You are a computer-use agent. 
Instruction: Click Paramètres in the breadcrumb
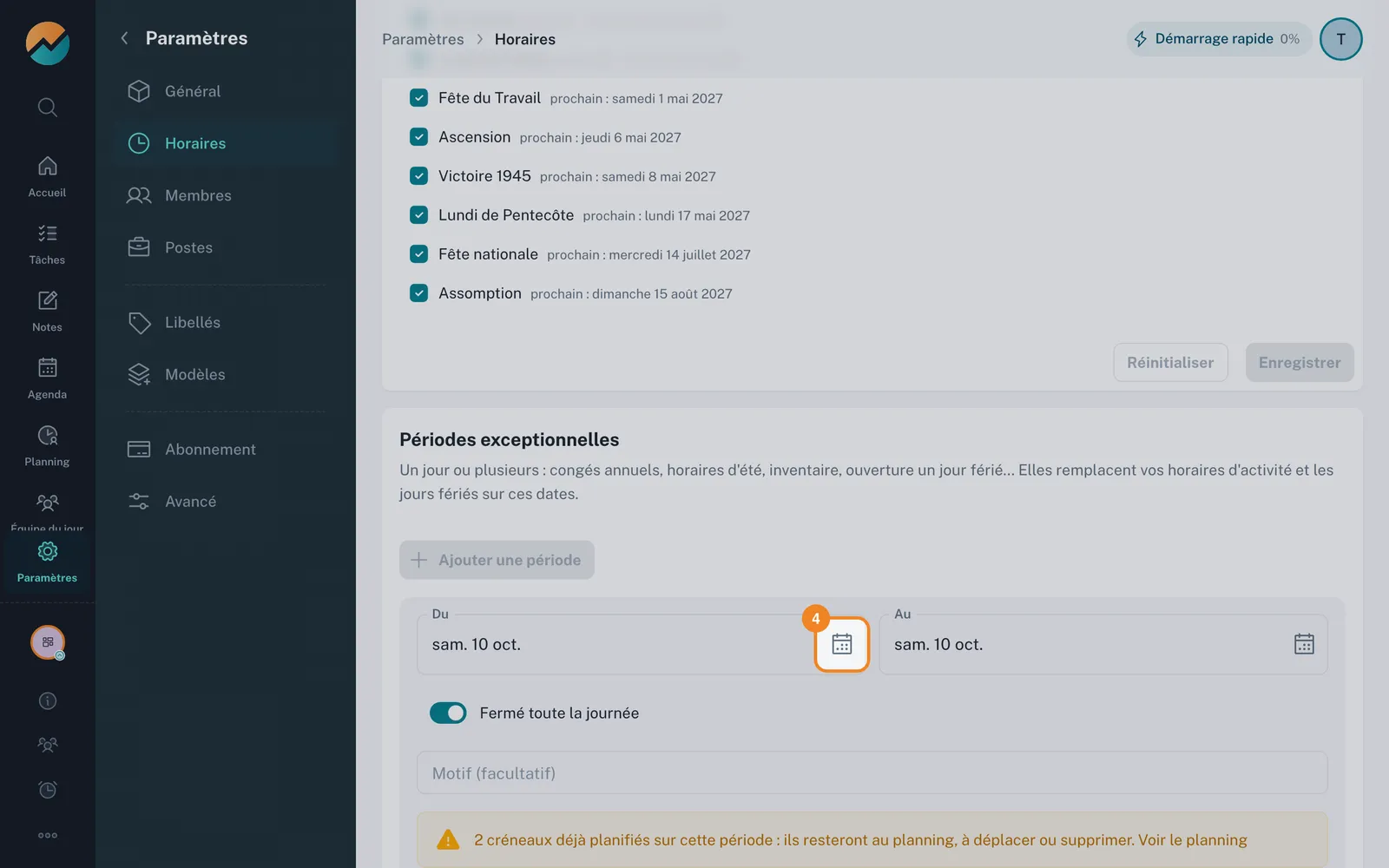coord(423,39)
